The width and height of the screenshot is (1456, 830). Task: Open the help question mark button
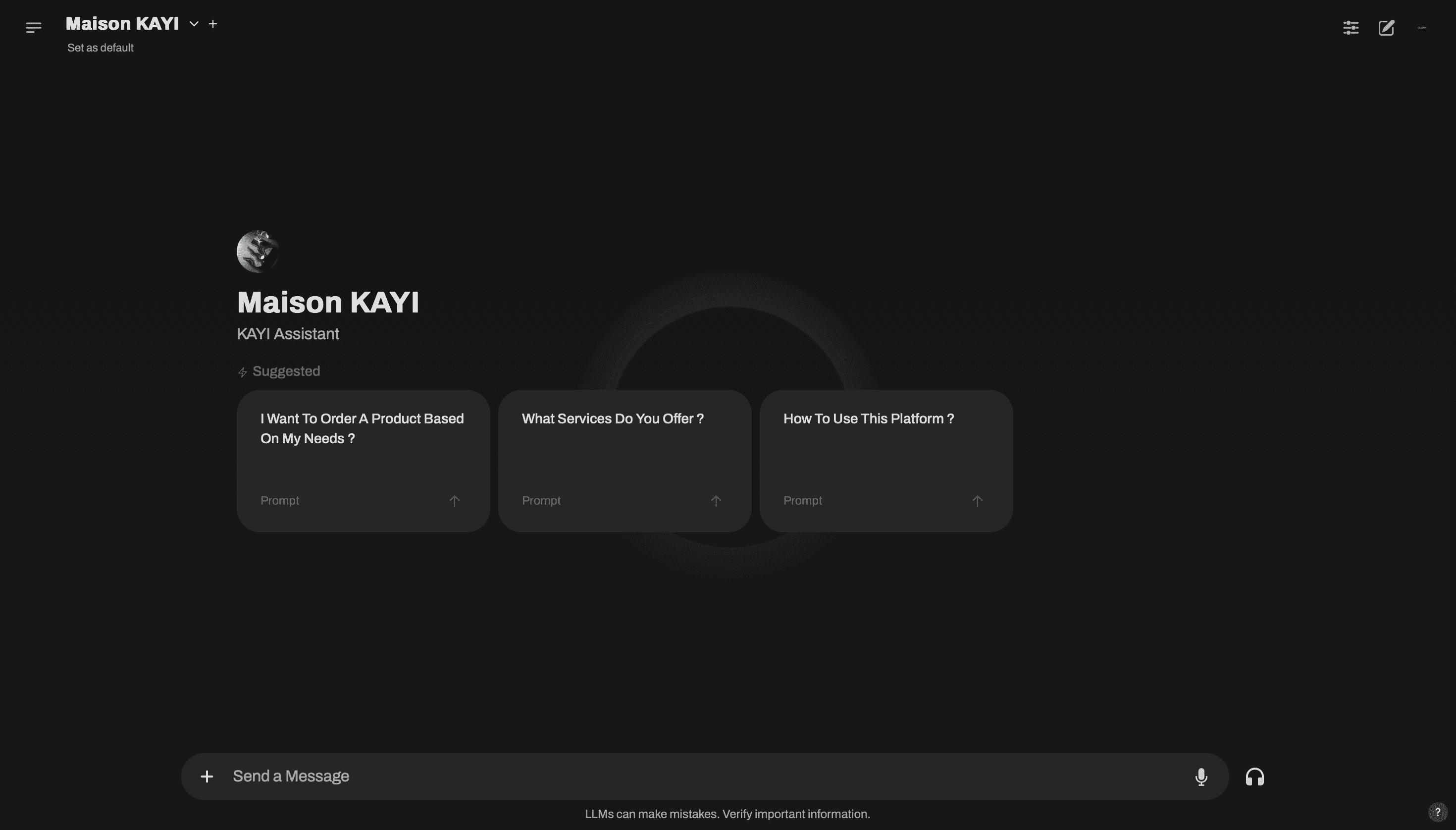pyautogui.click(x=1437, y=812)
